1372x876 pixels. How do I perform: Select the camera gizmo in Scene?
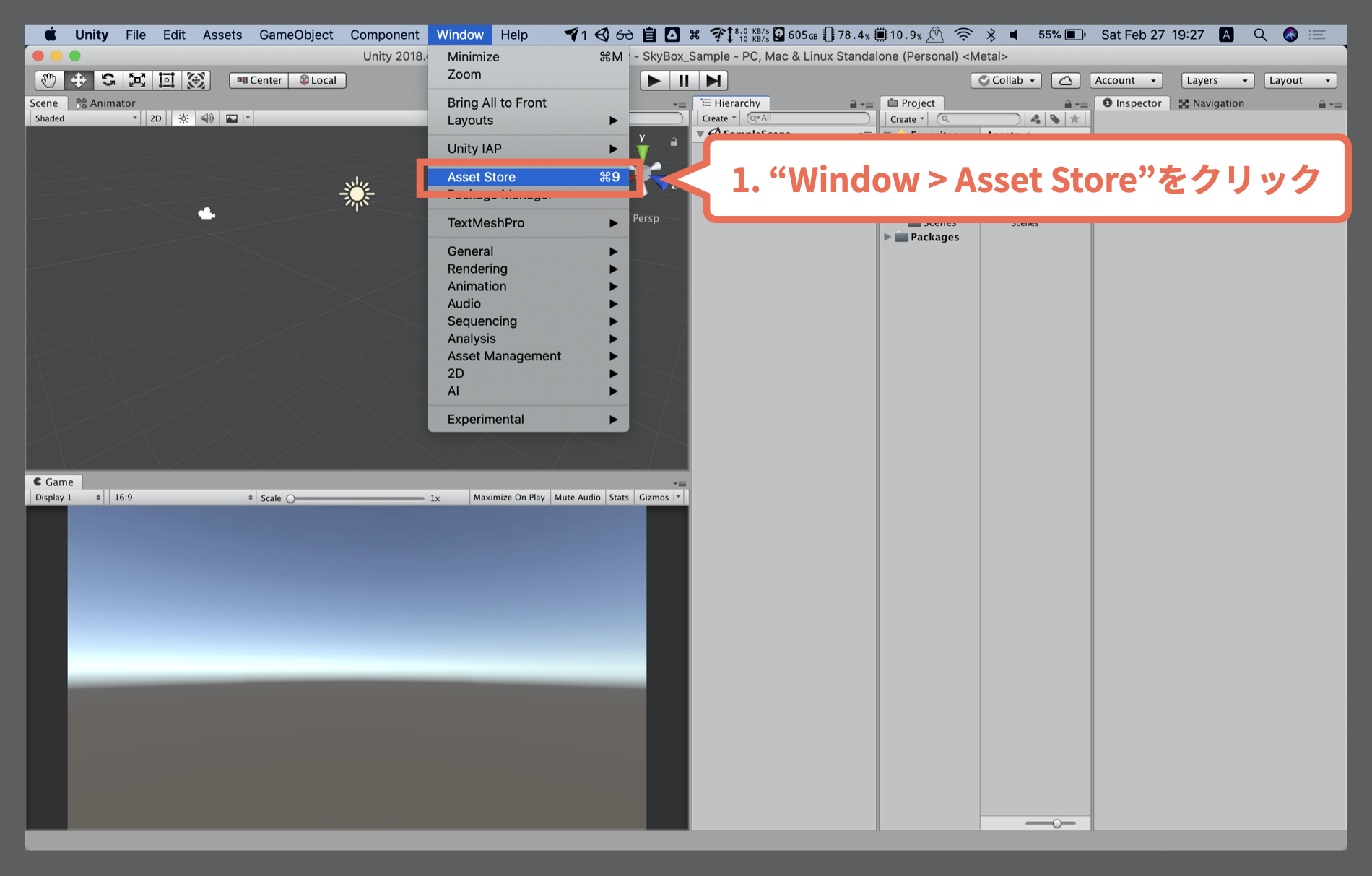[x=207, y=213]
